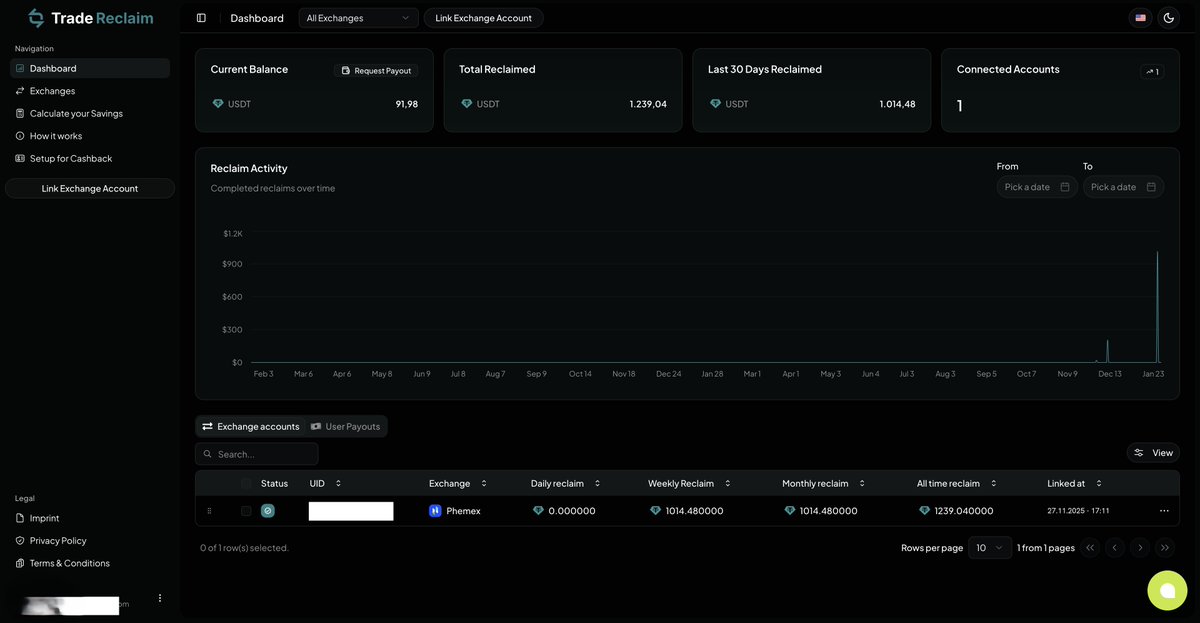
Task: Click Request Payout button
Action: tap(376, 71)
